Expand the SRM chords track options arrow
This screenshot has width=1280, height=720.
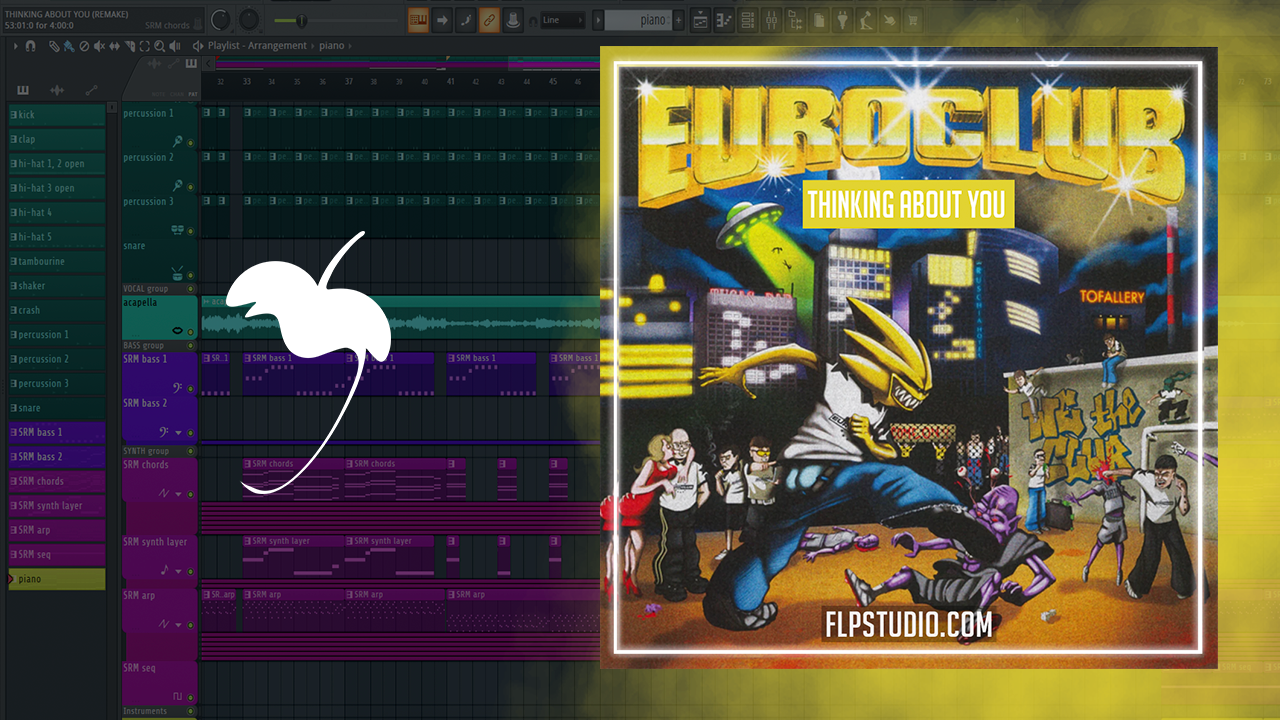click(179, 493)
